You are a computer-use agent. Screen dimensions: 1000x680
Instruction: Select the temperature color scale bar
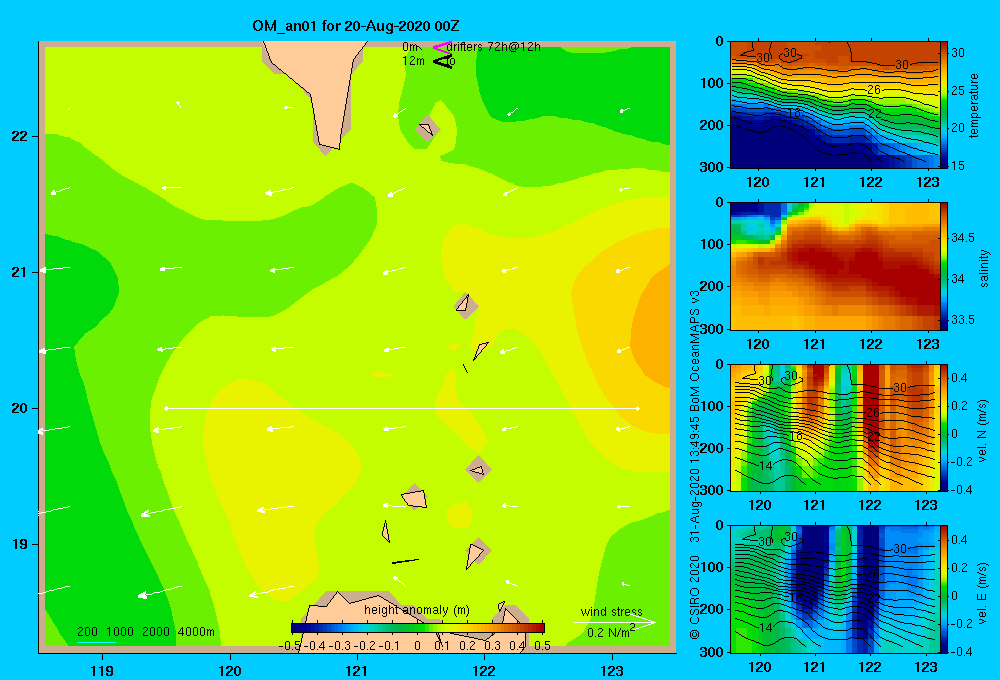944,104
